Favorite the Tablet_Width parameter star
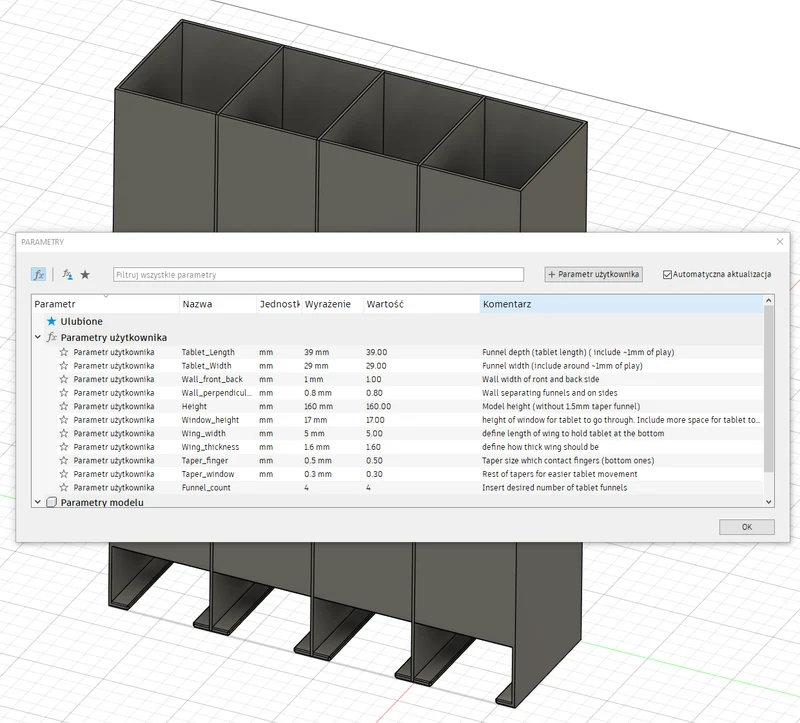Screen dimensions: 800x723 (64, 366)
